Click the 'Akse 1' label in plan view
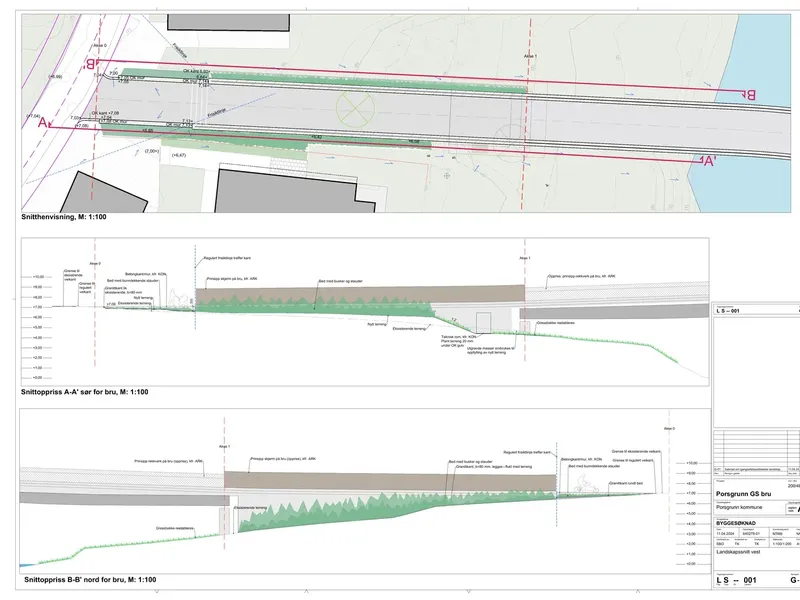Image resolution: width=800 pixels, height=600 pixels. [530, 56]
